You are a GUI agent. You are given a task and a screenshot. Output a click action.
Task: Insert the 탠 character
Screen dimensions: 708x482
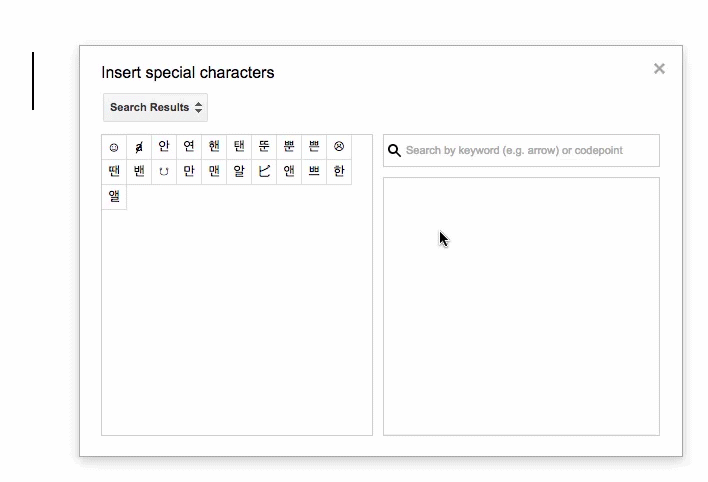point(239,147)
